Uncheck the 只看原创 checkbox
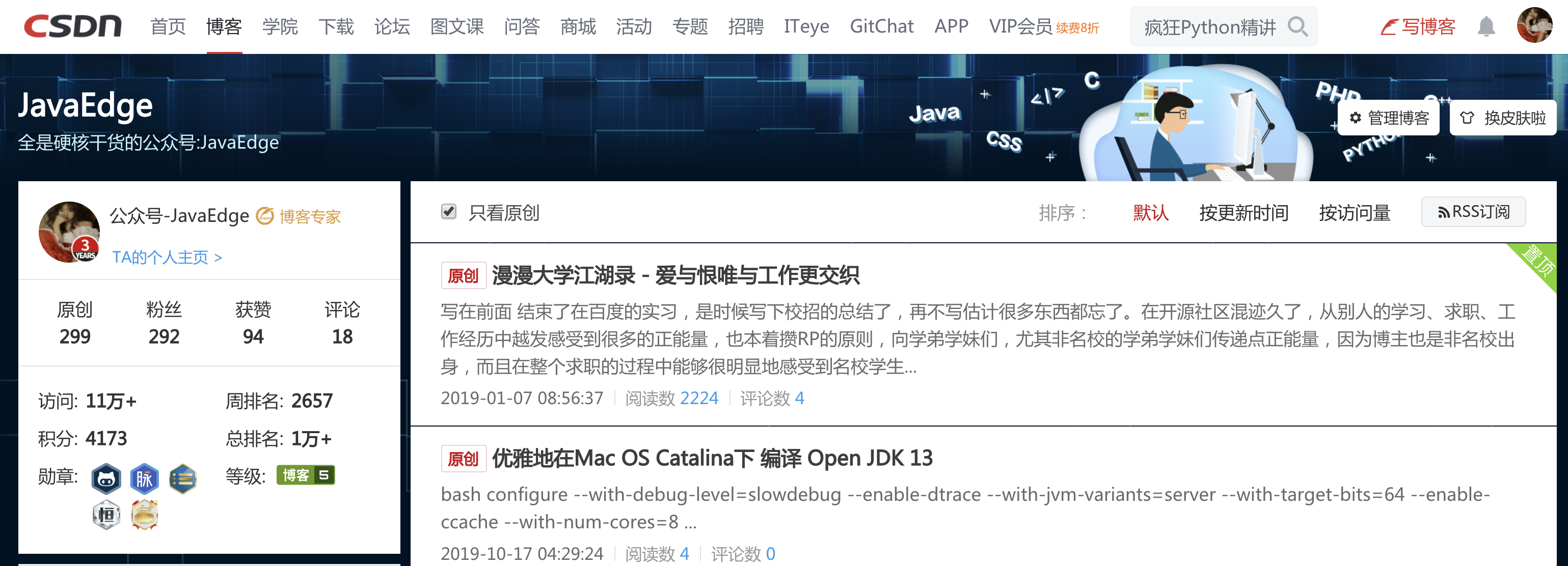 [449, 212]
